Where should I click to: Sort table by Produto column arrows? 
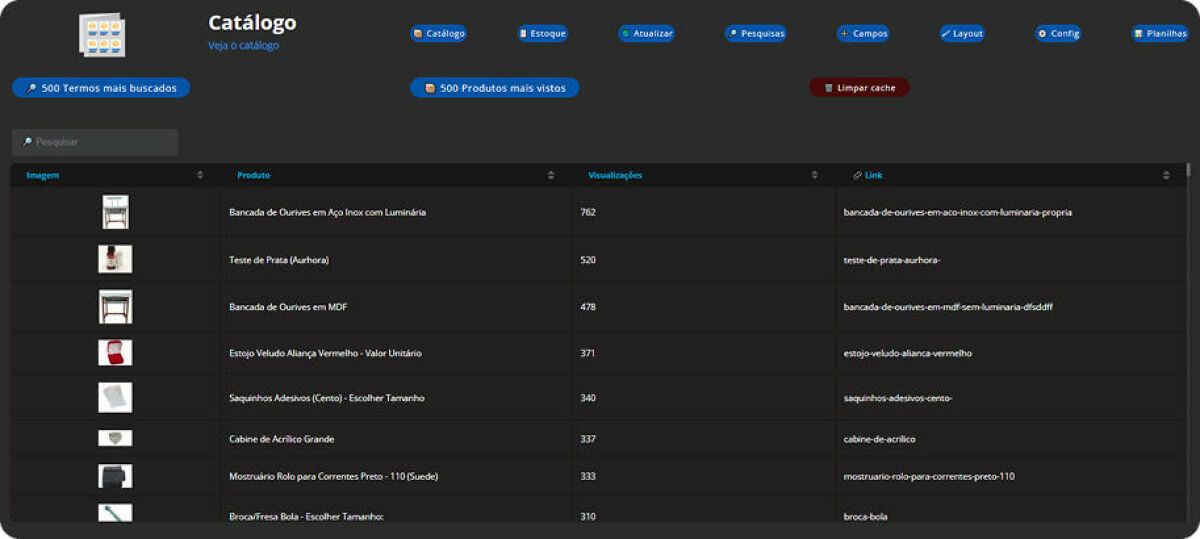[x=551, y=175]
